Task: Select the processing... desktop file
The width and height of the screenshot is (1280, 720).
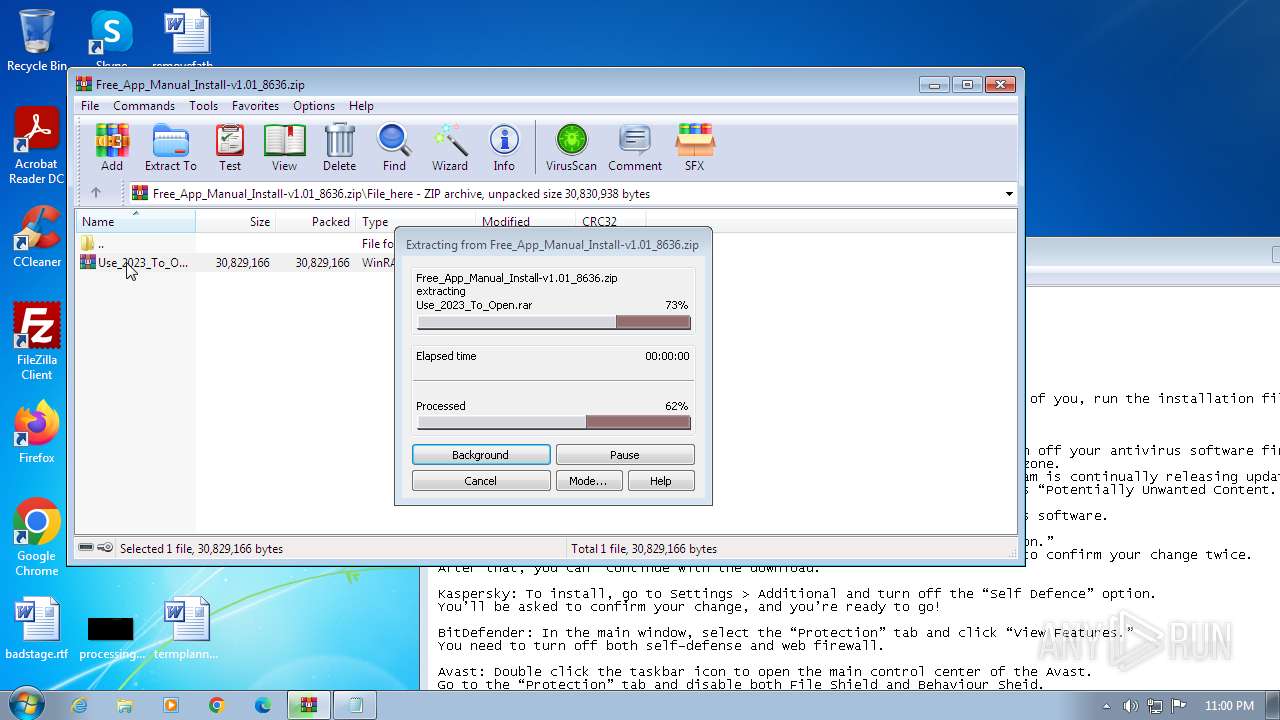Action: pyautogui.click(x=111, y=637)
